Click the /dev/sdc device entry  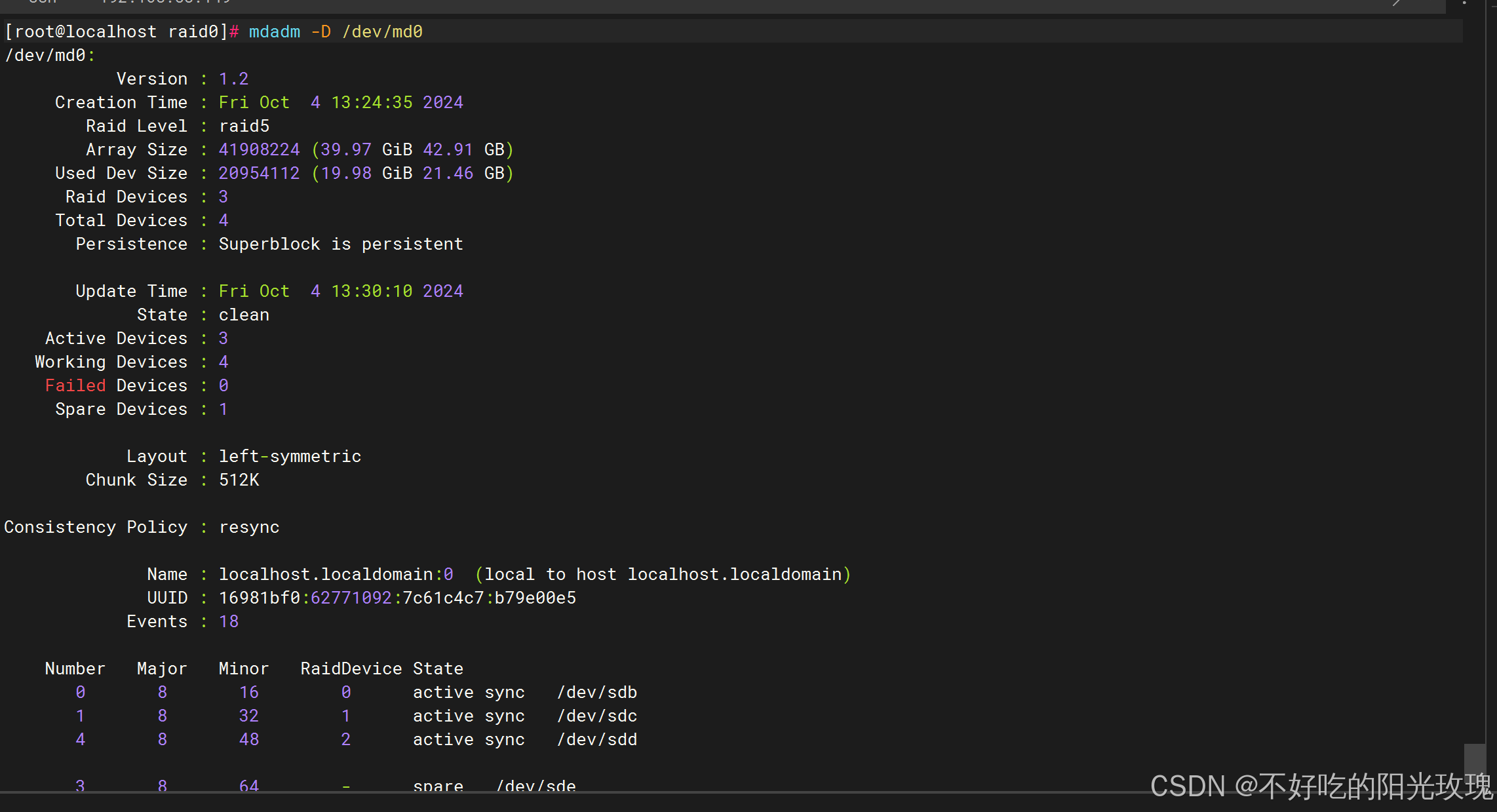(596, 716)
